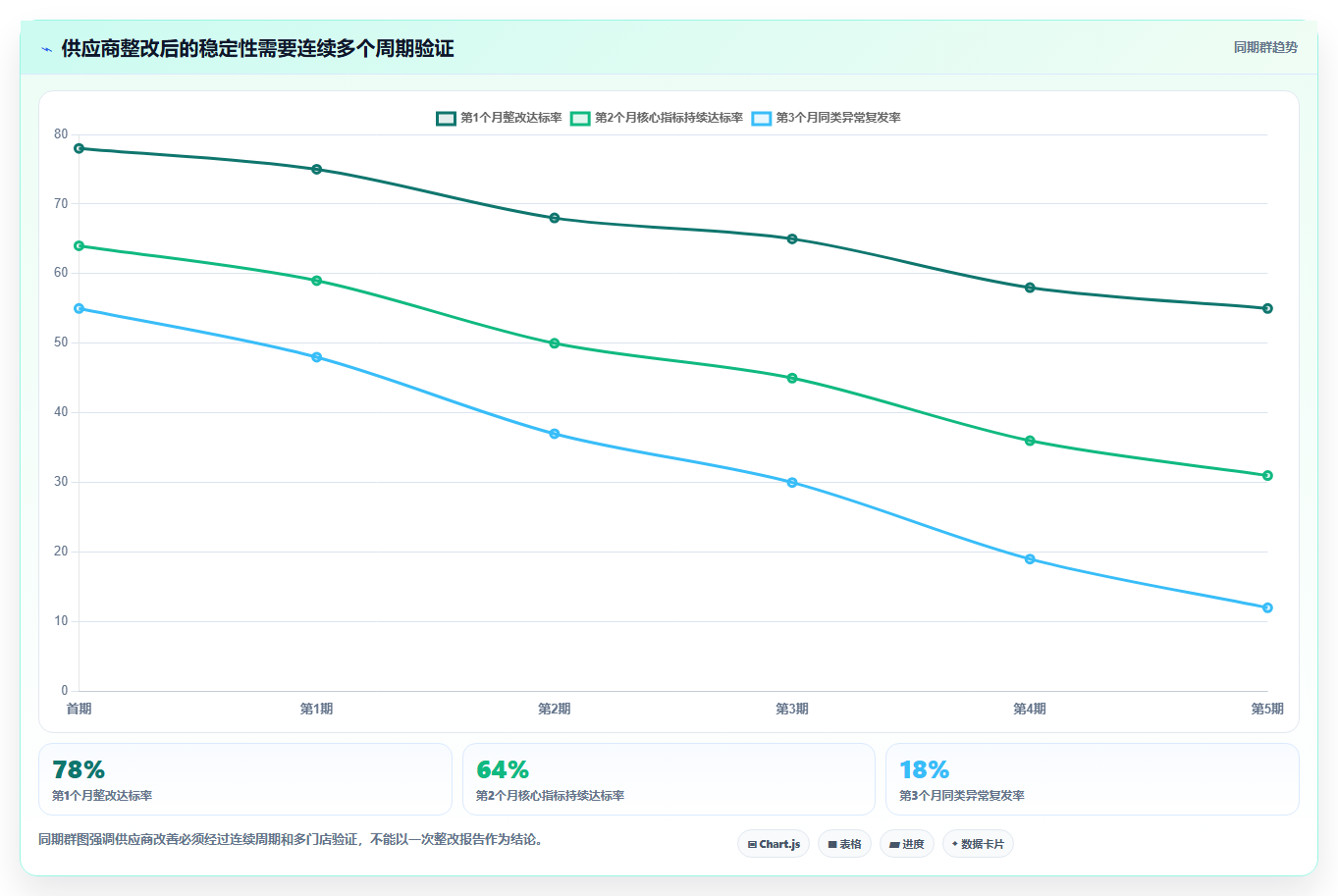Click the blue point at 第2期 (37)
Viewport: 1338px width, 896px height.
[555, 434]
